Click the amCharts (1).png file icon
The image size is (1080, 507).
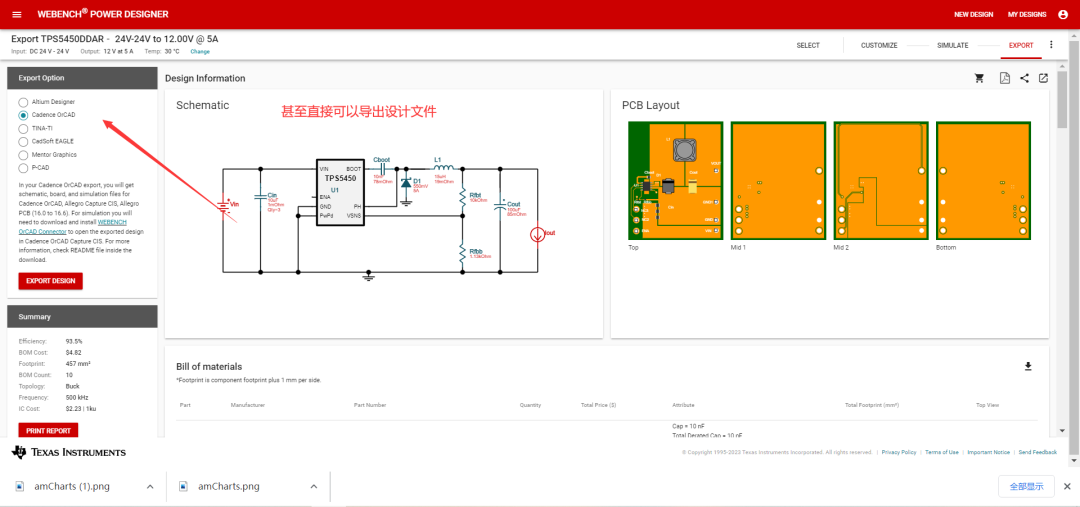click(19, 486)
